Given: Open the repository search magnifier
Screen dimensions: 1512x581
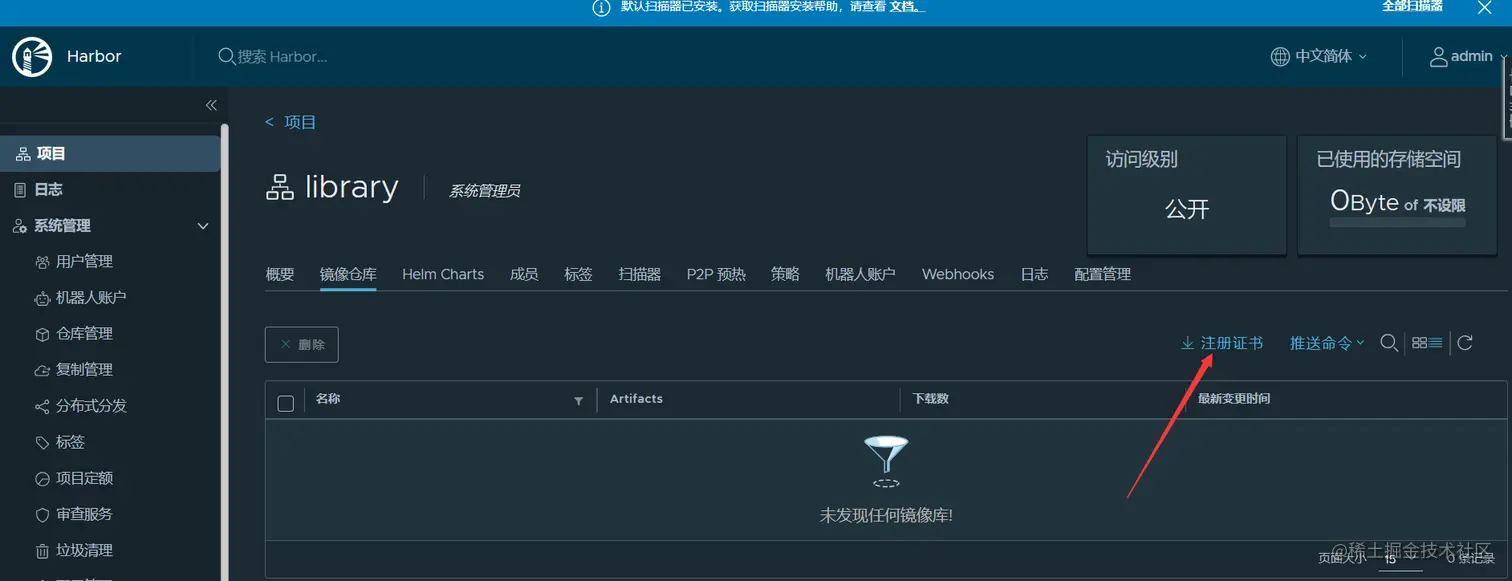Looking at the screenshot, I should tap(1389, 342).
